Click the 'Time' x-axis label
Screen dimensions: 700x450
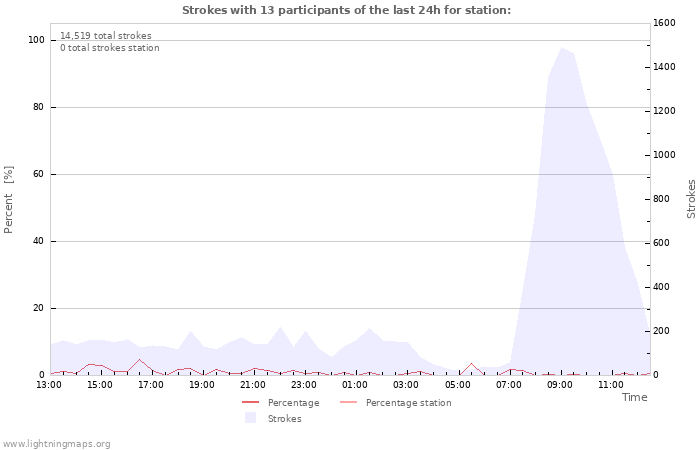(x=634, y=397)
